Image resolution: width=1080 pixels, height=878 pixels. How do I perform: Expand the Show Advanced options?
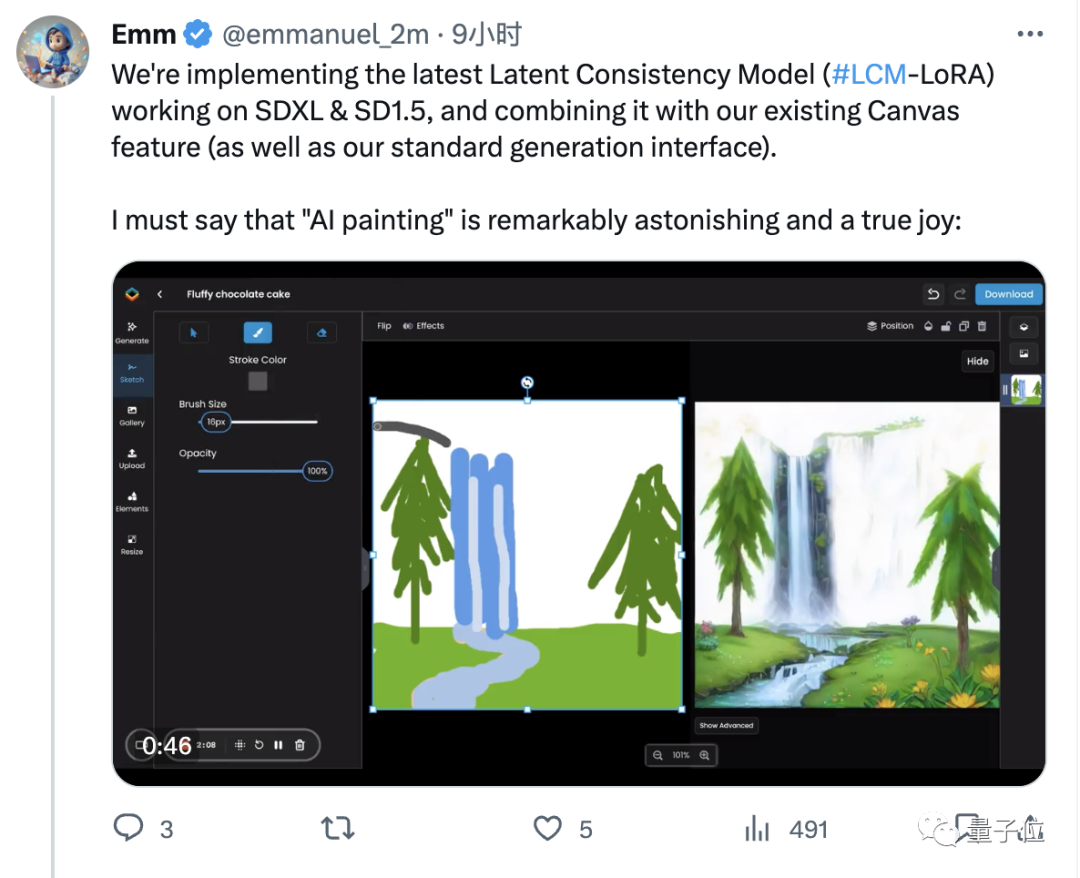click(x=726, y=725)
